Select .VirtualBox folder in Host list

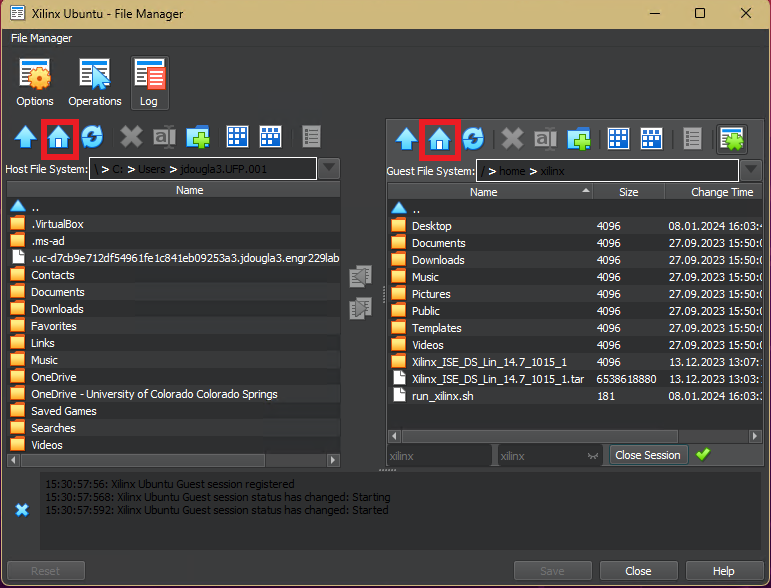[x=174, y=224]
